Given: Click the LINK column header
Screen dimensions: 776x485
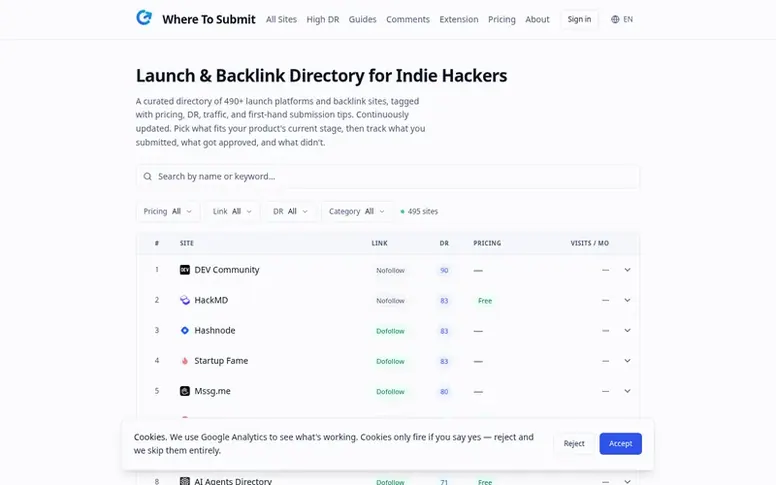Looking at the screenshot, I should [x=380, y=243].
